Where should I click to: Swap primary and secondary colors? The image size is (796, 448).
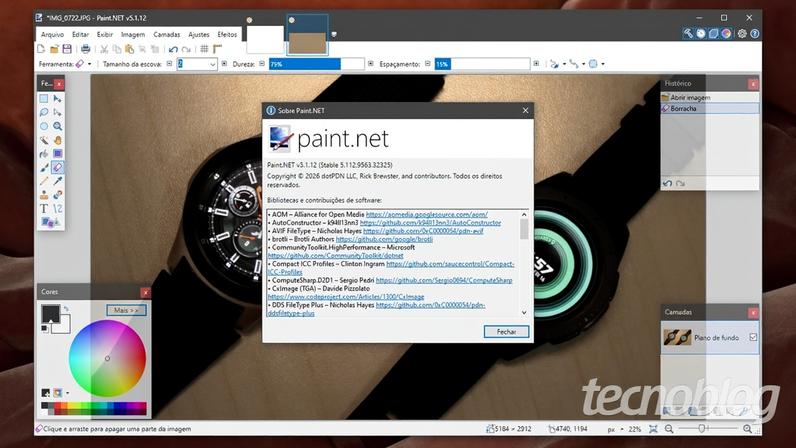66,308
